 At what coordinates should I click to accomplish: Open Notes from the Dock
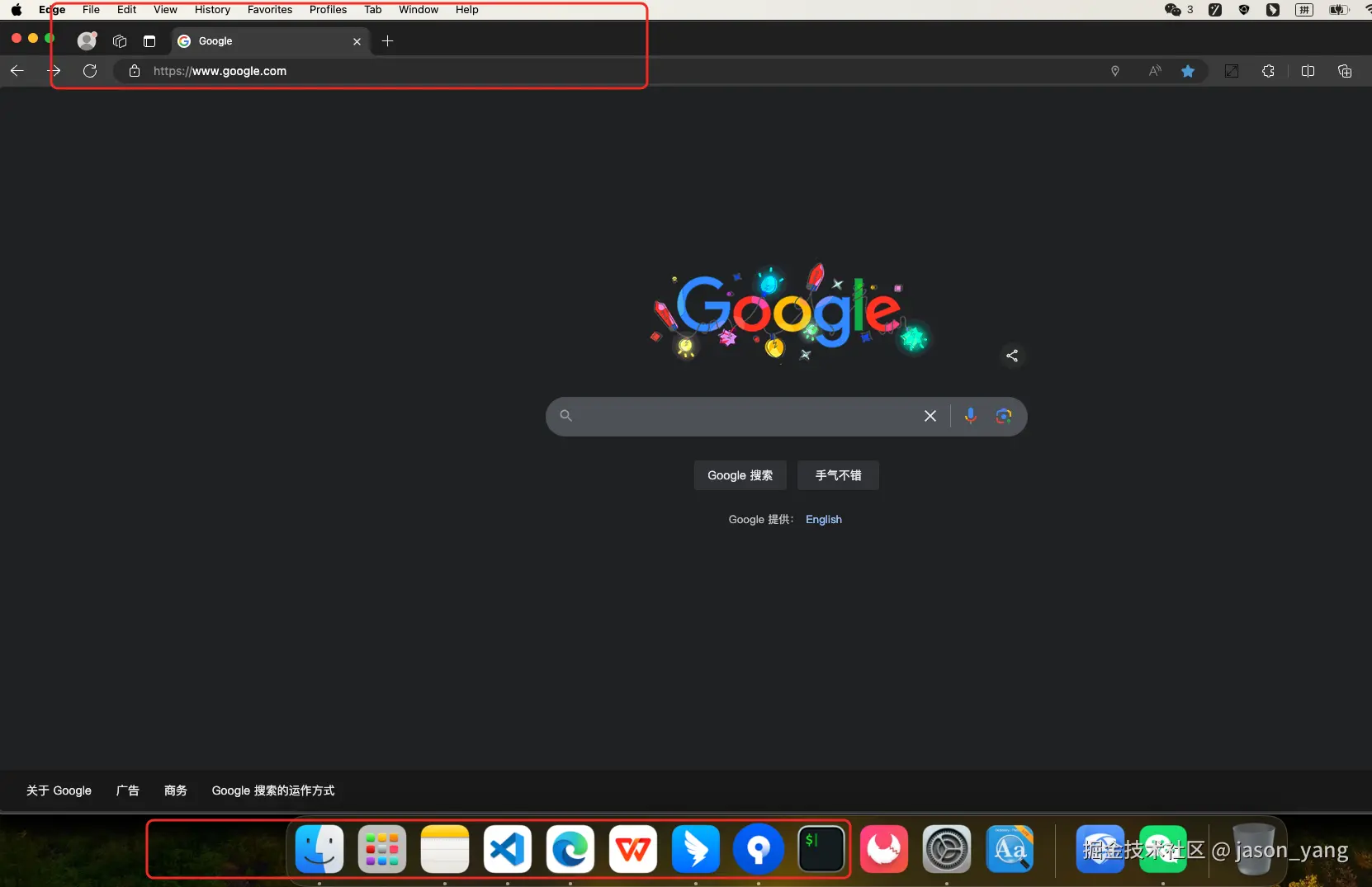(x=445, y=849)
